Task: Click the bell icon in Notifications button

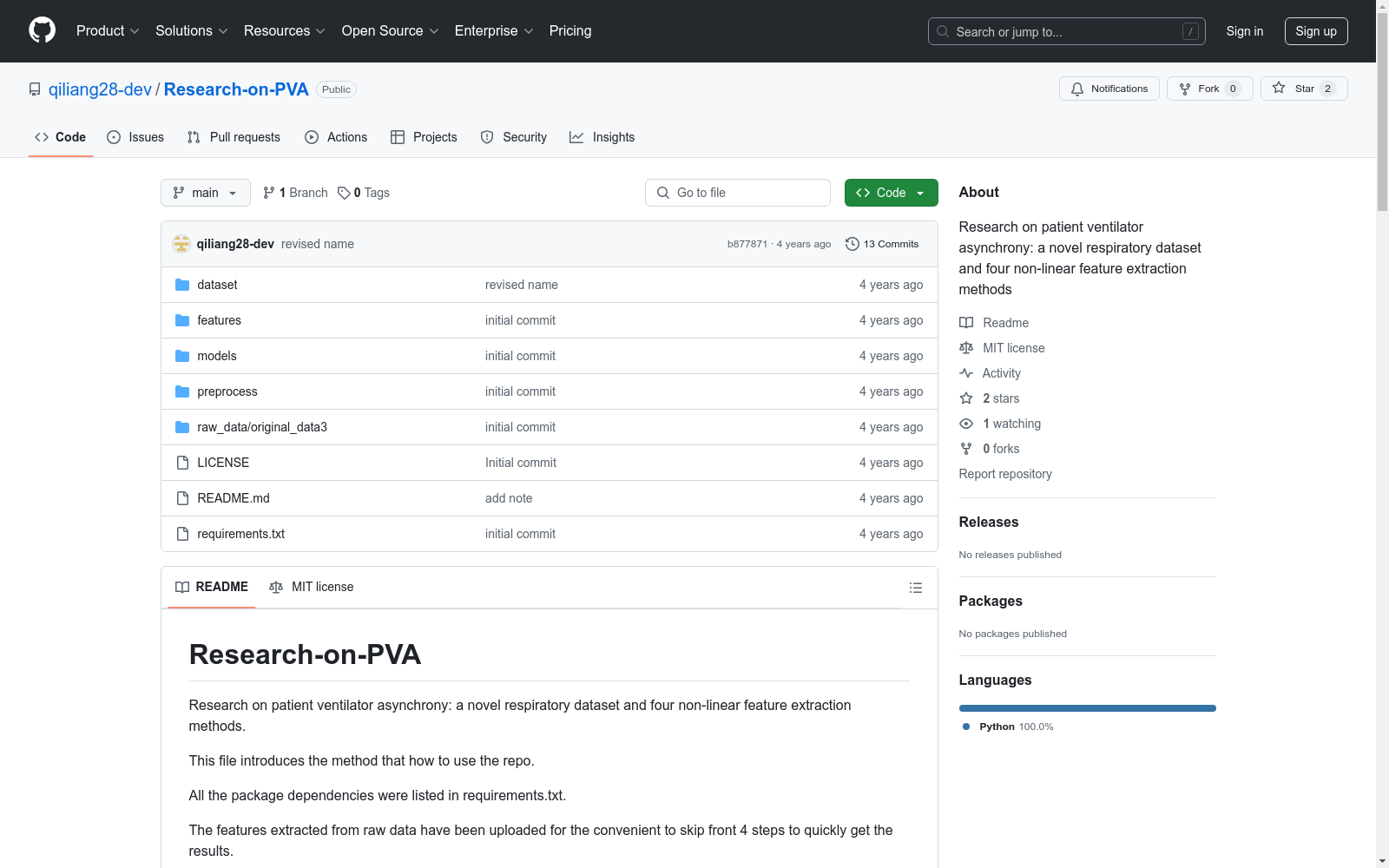Action: pos(1077,89)
